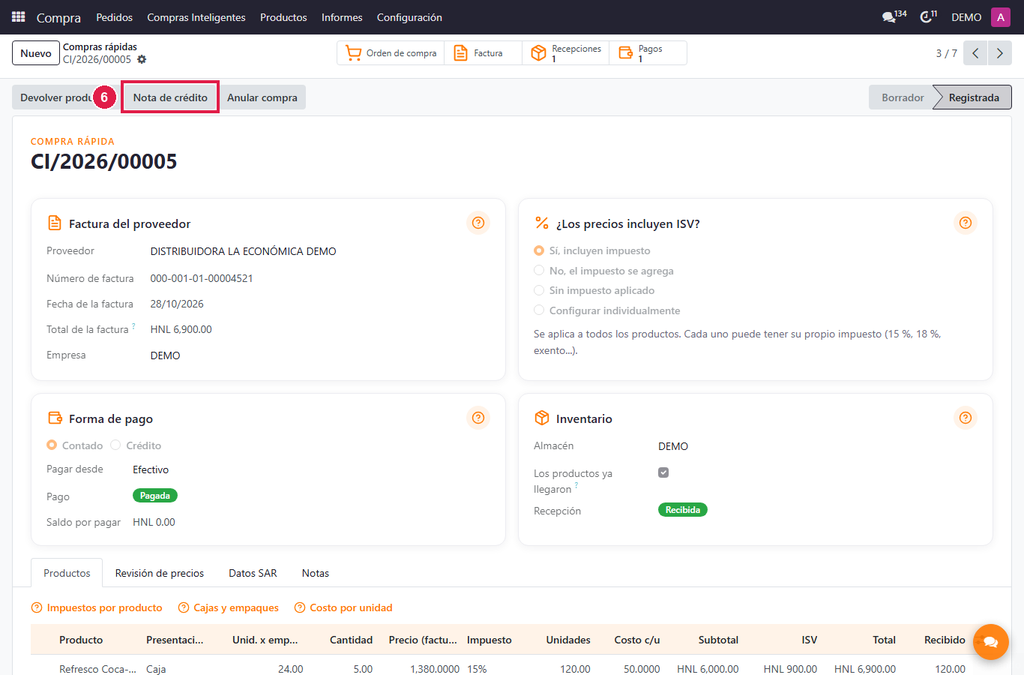
Task: Open help icon in Inventario card
Action: (965, 418)
